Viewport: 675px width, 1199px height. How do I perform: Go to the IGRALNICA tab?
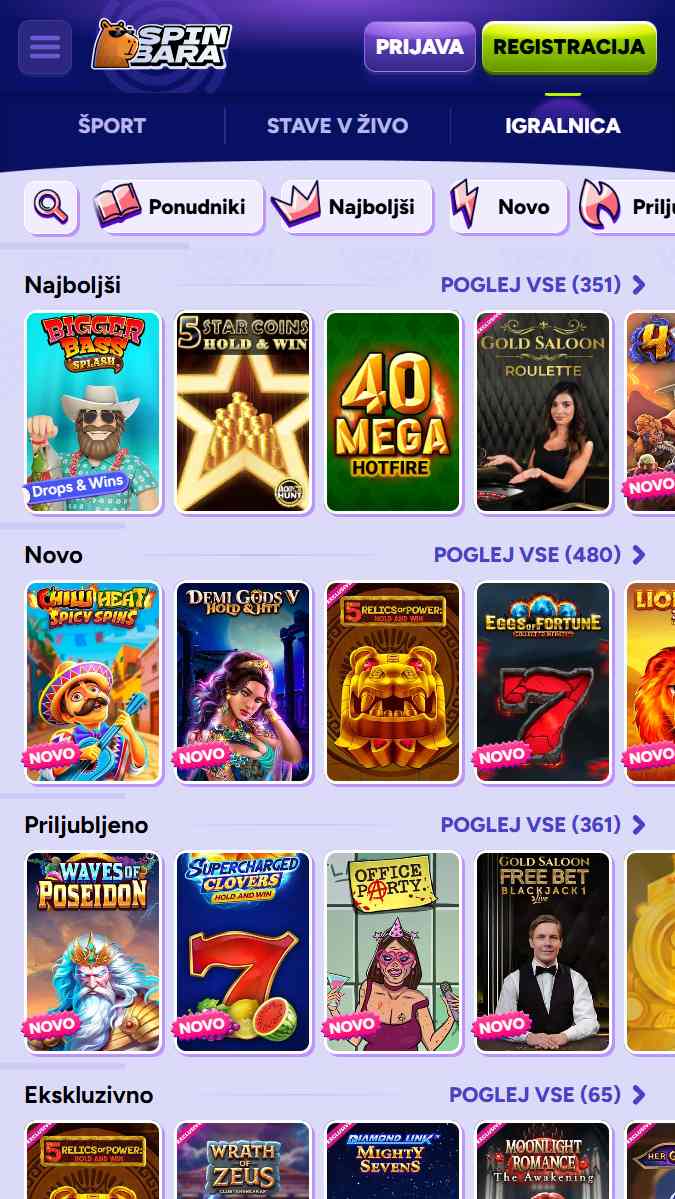click(x=563, y=125)
